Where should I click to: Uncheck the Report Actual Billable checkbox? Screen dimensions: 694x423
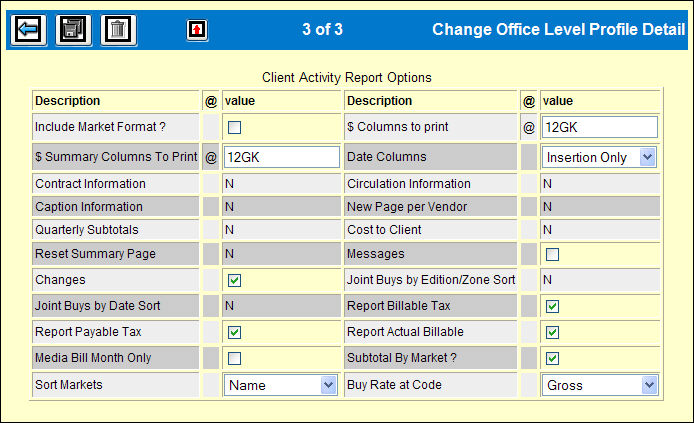pyautogui.click(x=552, y=332)
